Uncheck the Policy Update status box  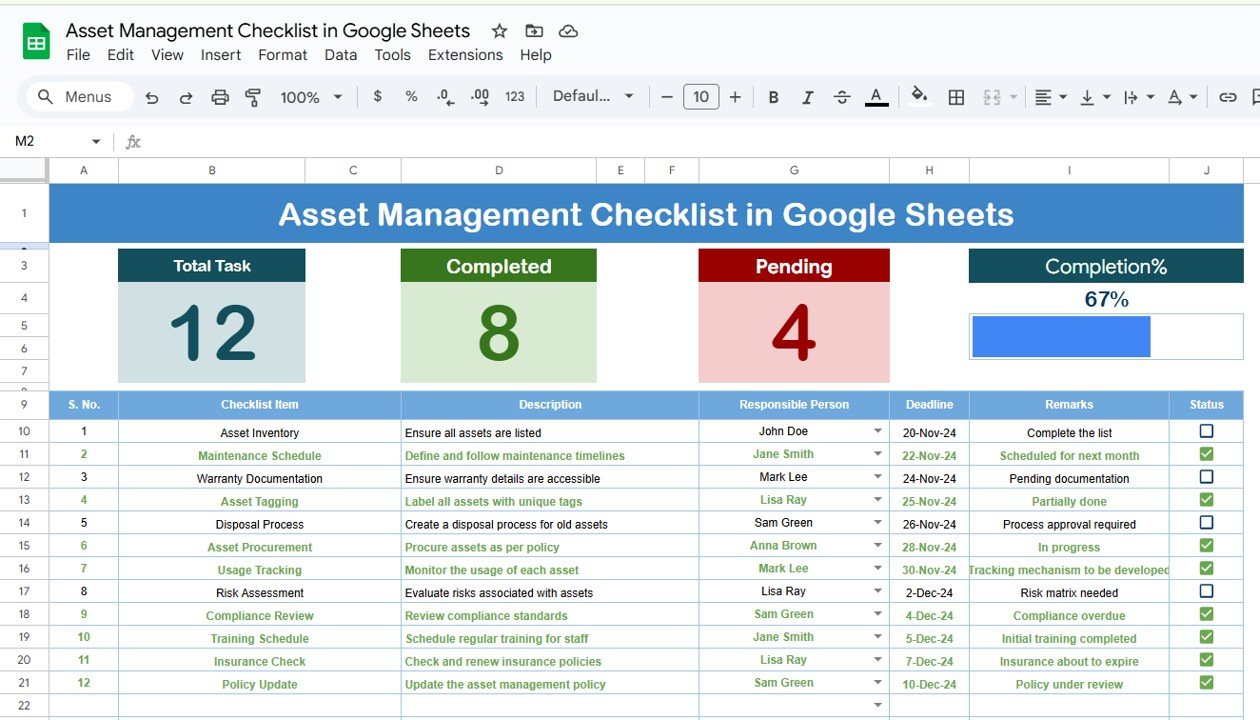pos(1206,683)
